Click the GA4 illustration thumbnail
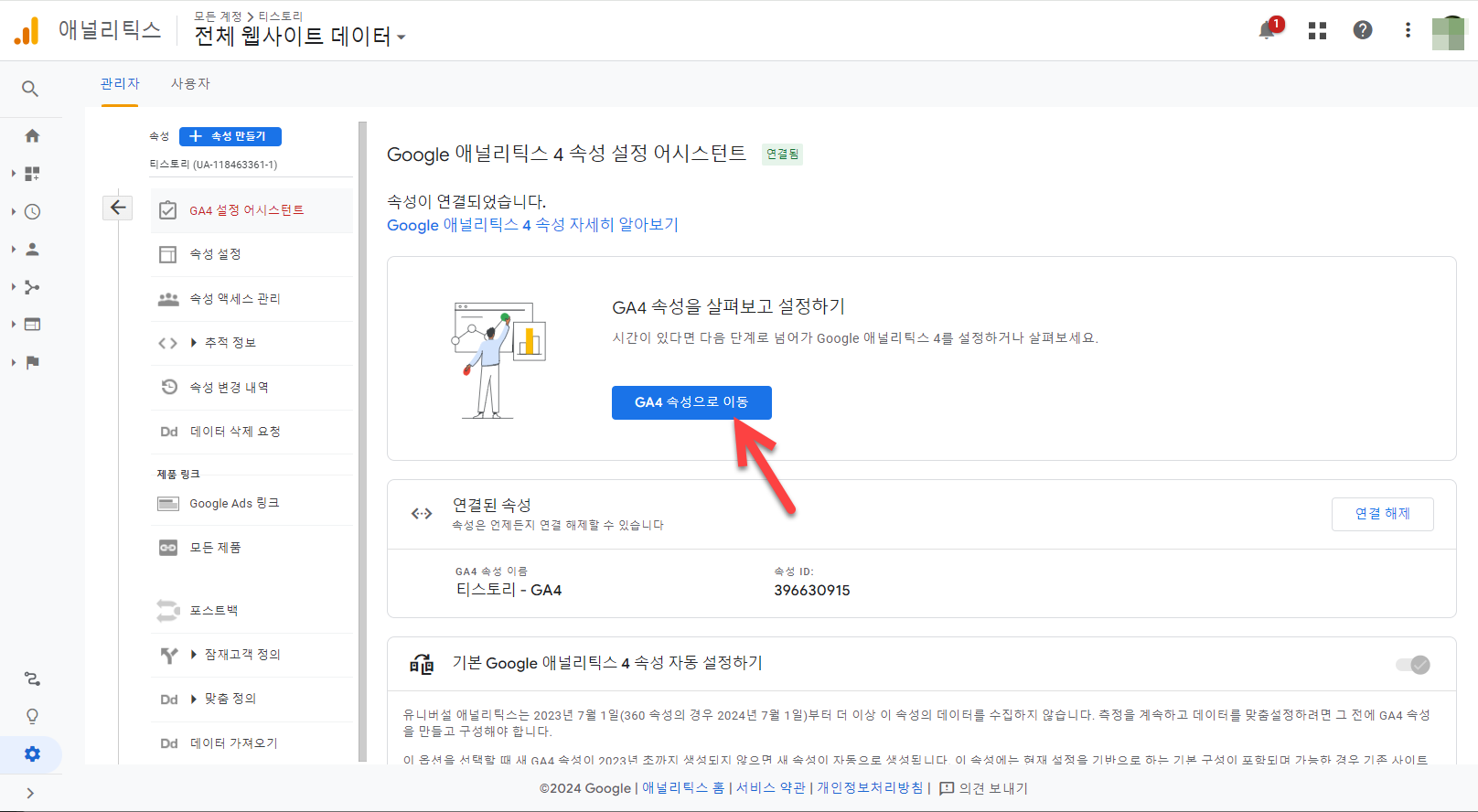Image resolution: width=1478 pixels, height=812 pixels. [x=499, y=359]
